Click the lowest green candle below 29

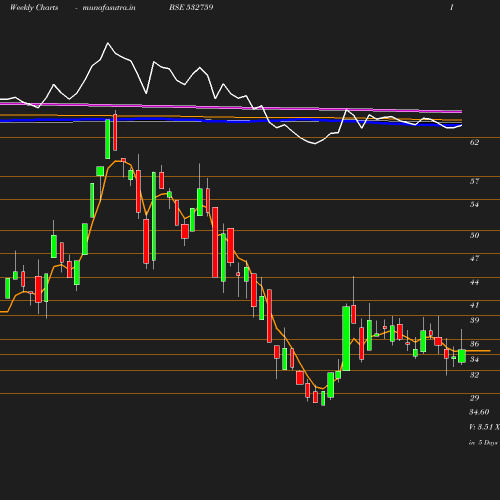323,398
